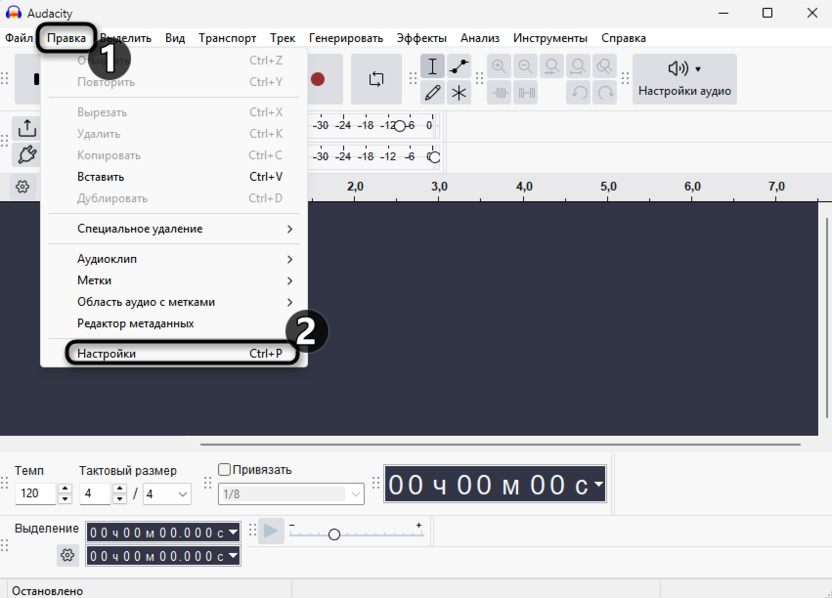Select the Multi-tool asterisk icon
This screenshot has width=832, height=598.
pos(459,93)
